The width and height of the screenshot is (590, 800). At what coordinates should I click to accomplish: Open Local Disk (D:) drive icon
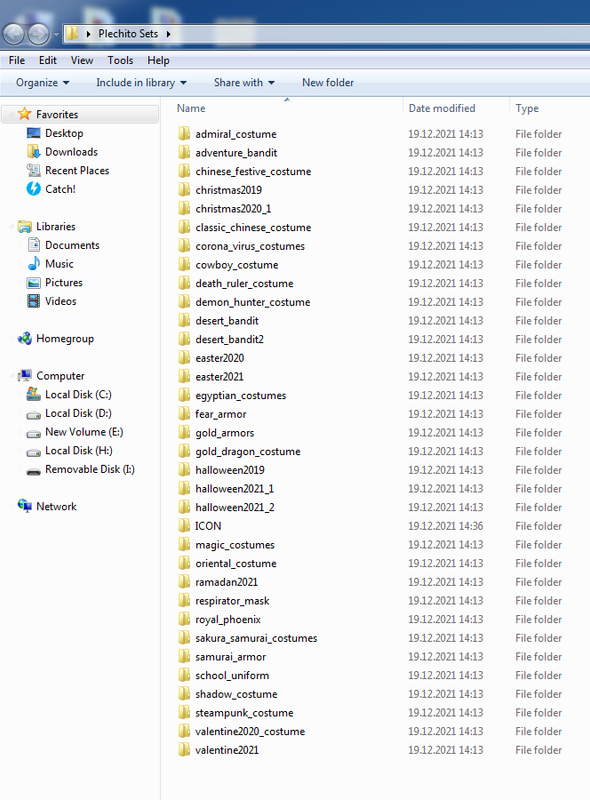pos(34,415)
